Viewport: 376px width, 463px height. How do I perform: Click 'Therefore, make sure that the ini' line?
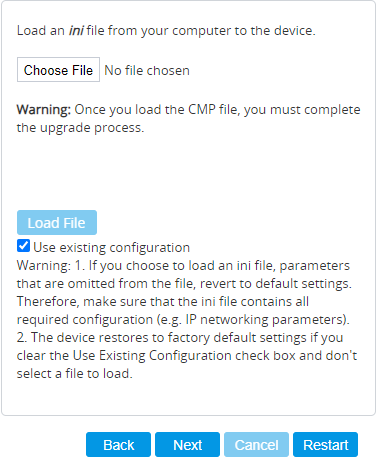163,302
